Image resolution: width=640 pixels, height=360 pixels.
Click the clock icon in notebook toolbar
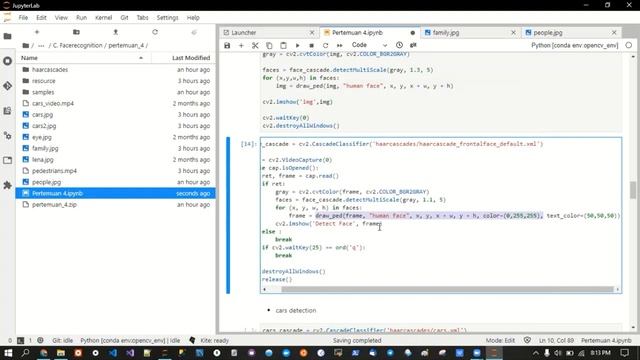[x=399, y=45]
